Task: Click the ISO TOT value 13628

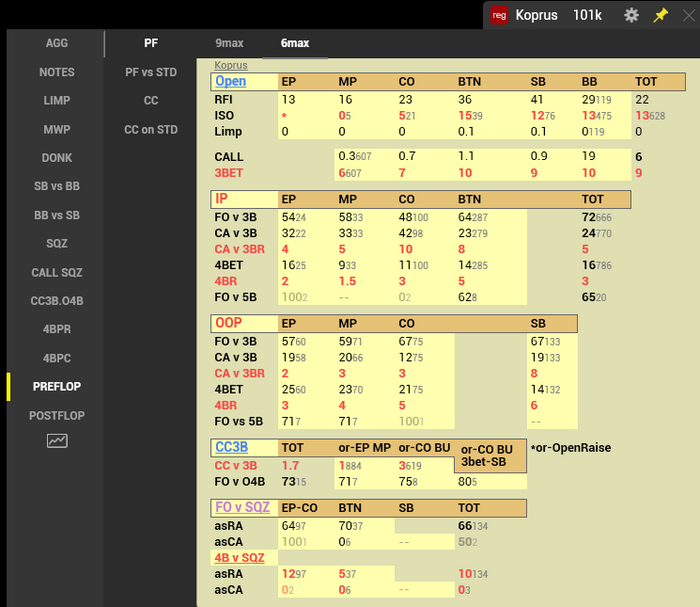Action: pyautogui.click(x=650, y=116)
